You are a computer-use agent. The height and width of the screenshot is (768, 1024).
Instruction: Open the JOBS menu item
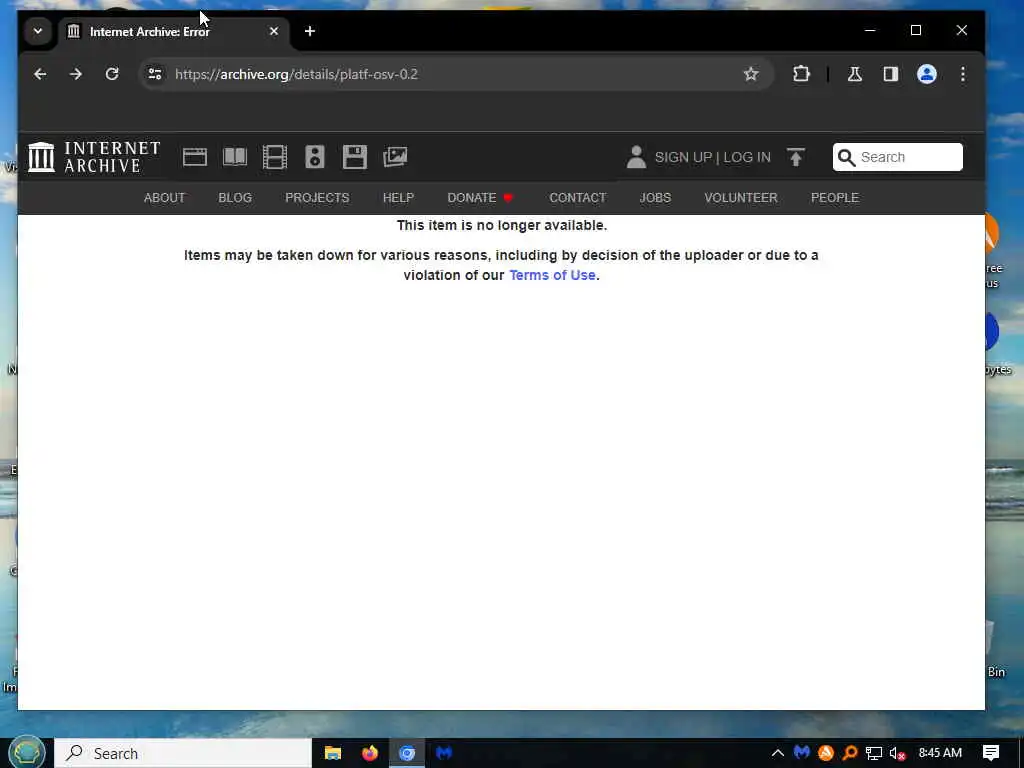point(655,198)
